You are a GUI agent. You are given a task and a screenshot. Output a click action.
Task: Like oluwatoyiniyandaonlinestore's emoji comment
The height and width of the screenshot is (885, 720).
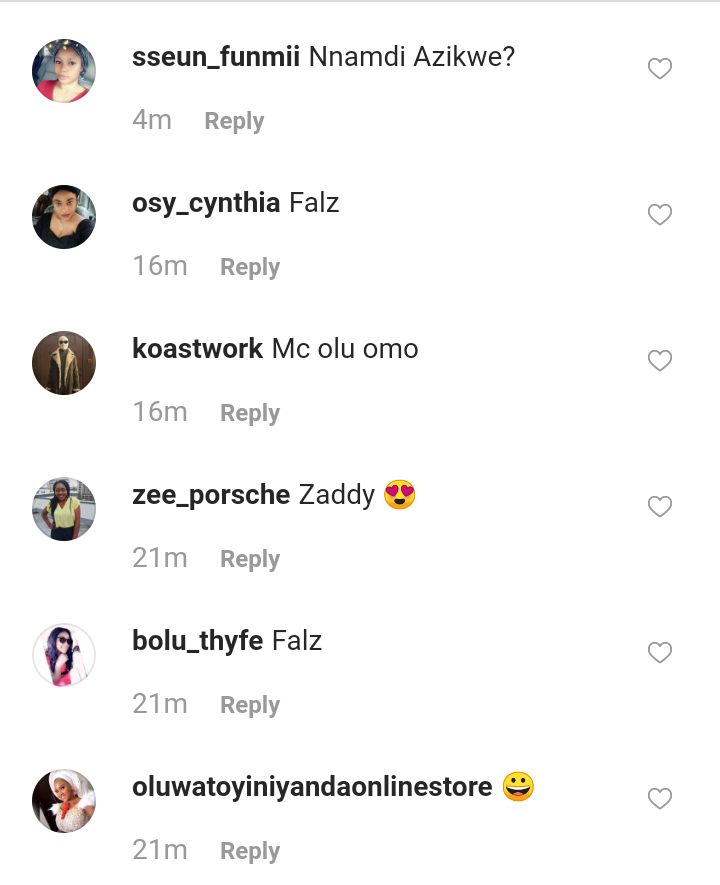coord(659,799)
